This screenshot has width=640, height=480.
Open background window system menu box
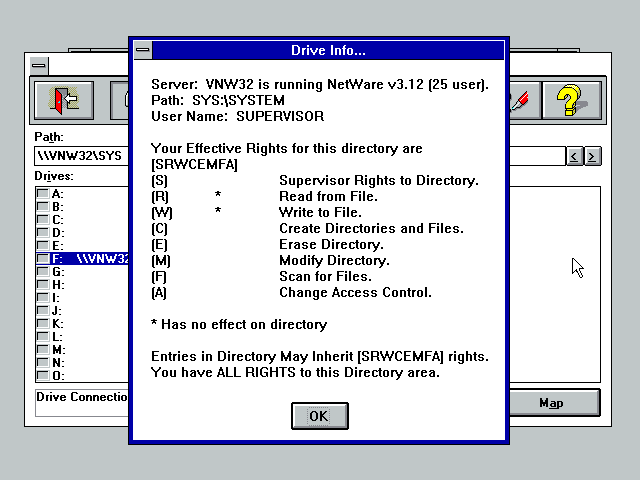pos(39,66)
